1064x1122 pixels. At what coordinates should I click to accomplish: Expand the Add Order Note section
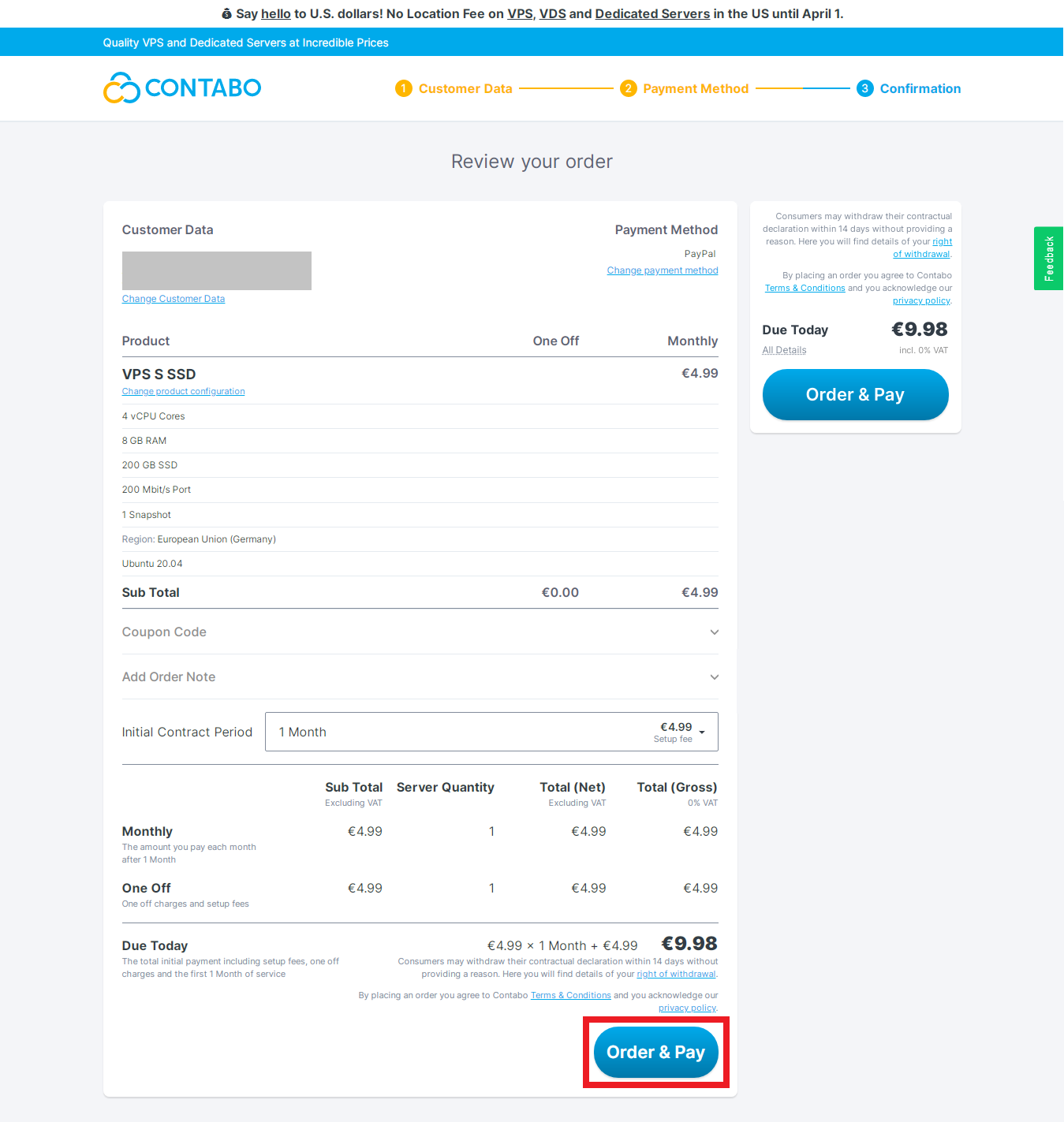pos(420,677)
